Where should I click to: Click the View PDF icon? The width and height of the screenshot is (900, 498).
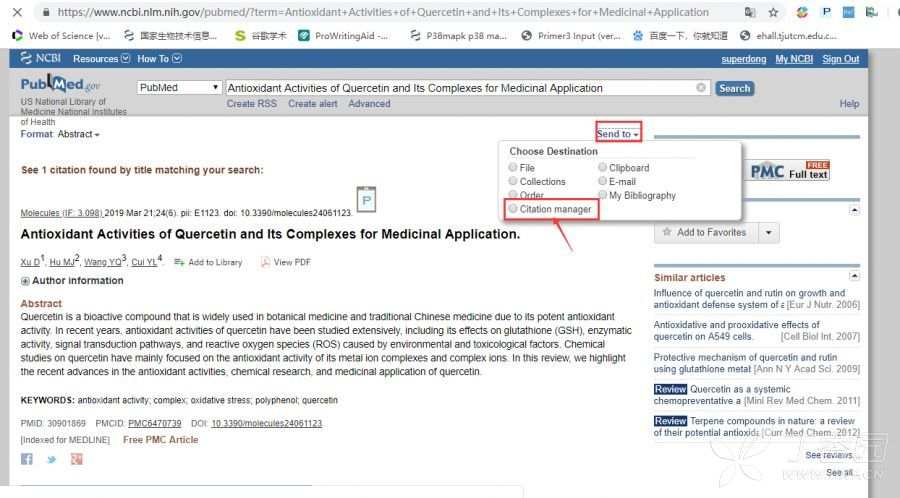click(x=266, y=262)
